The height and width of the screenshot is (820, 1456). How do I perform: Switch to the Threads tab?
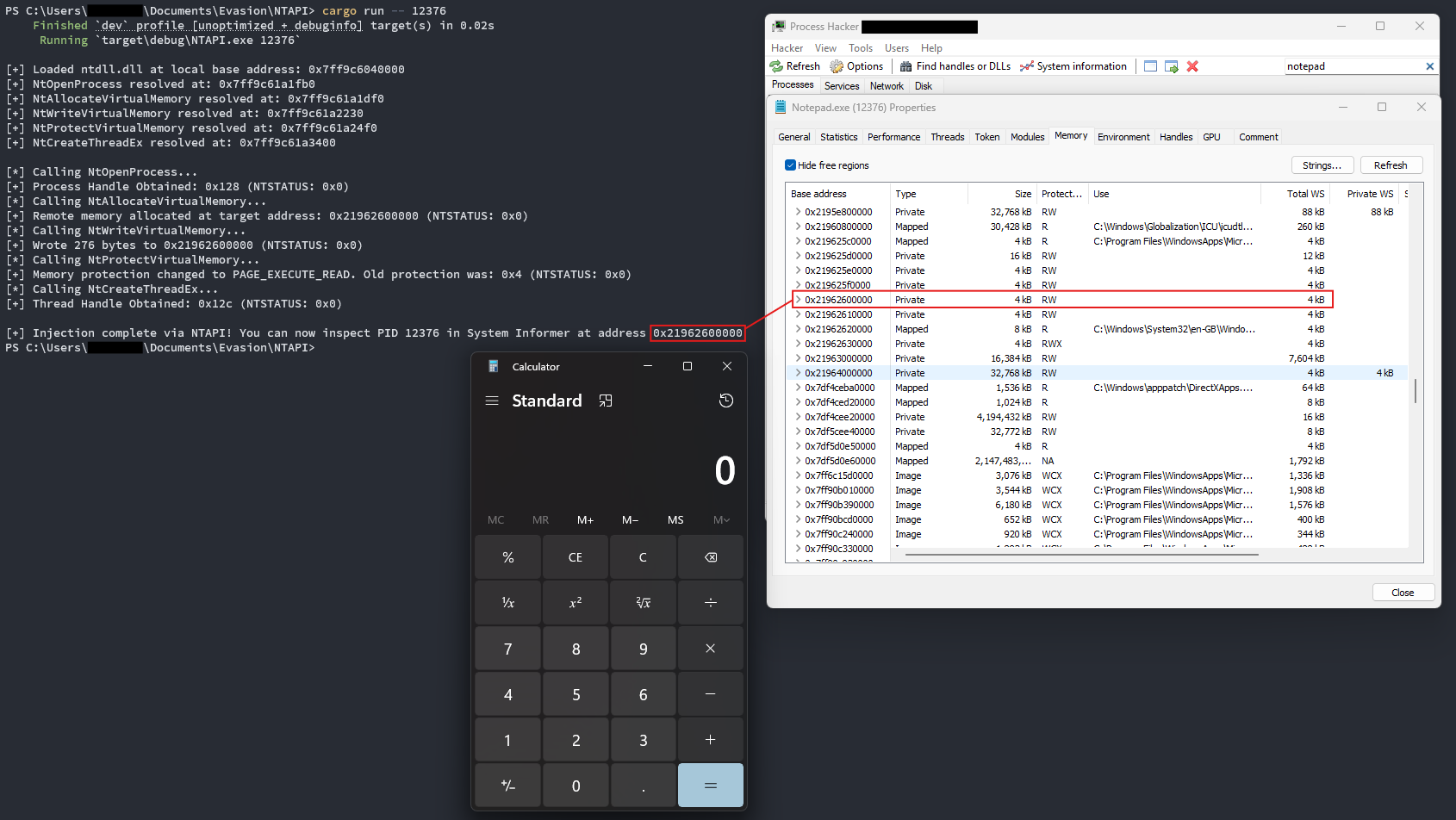point(947,137)
